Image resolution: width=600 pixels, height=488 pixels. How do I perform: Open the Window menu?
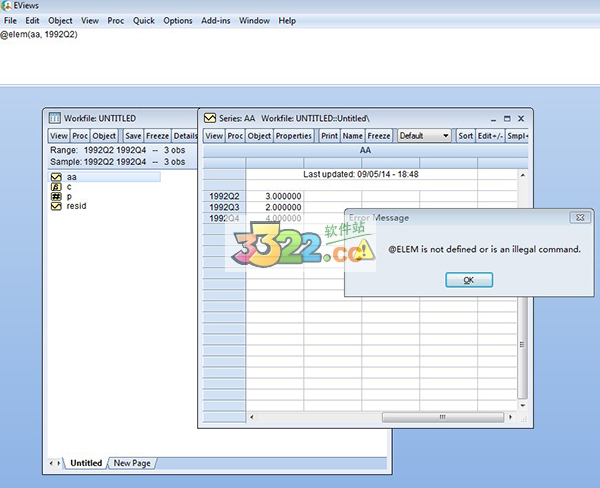pos(254,21)
